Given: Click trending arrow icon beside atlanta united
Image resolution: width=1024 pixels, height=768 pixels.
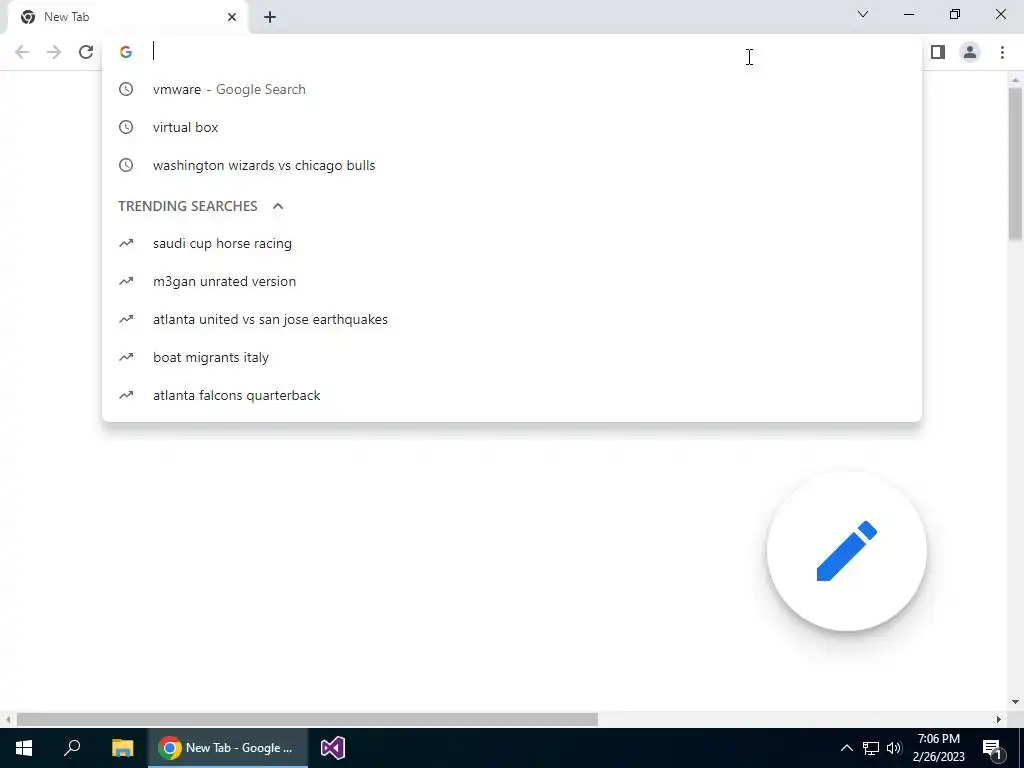Looking at the screenshot, I should 126,319.
